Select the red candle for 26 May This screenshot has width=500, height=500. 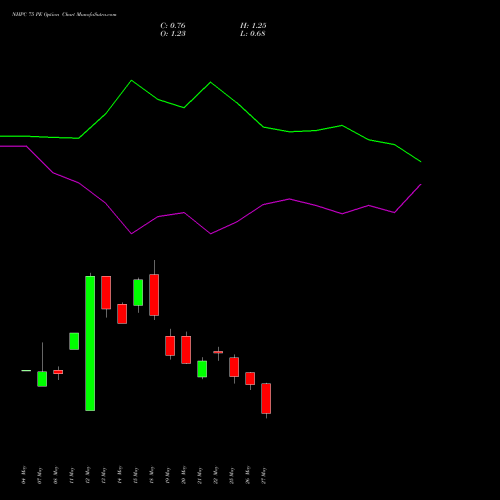(250, 378)
